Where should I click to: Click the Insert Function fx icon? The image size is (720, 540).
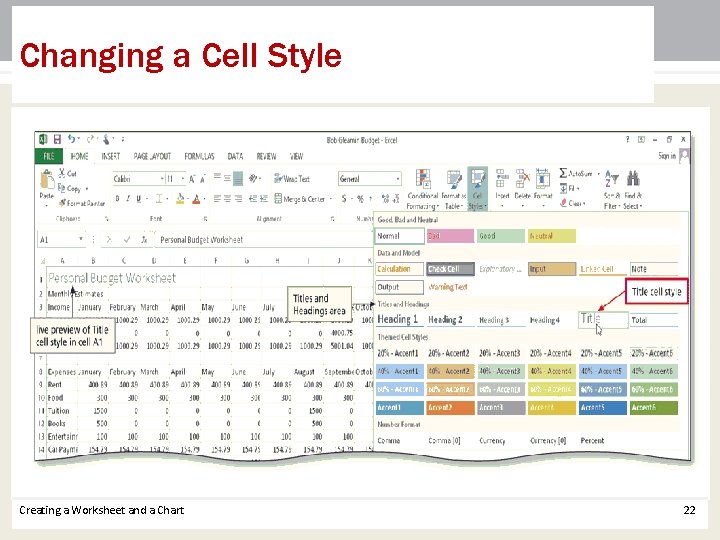pos(144,239)
